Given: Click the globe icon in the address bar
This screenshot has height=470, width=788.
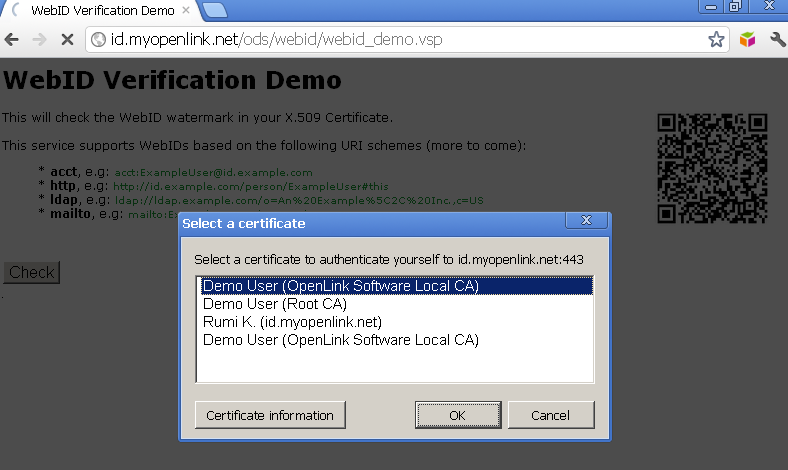Looking at the screenshot, I should [98, 40].
